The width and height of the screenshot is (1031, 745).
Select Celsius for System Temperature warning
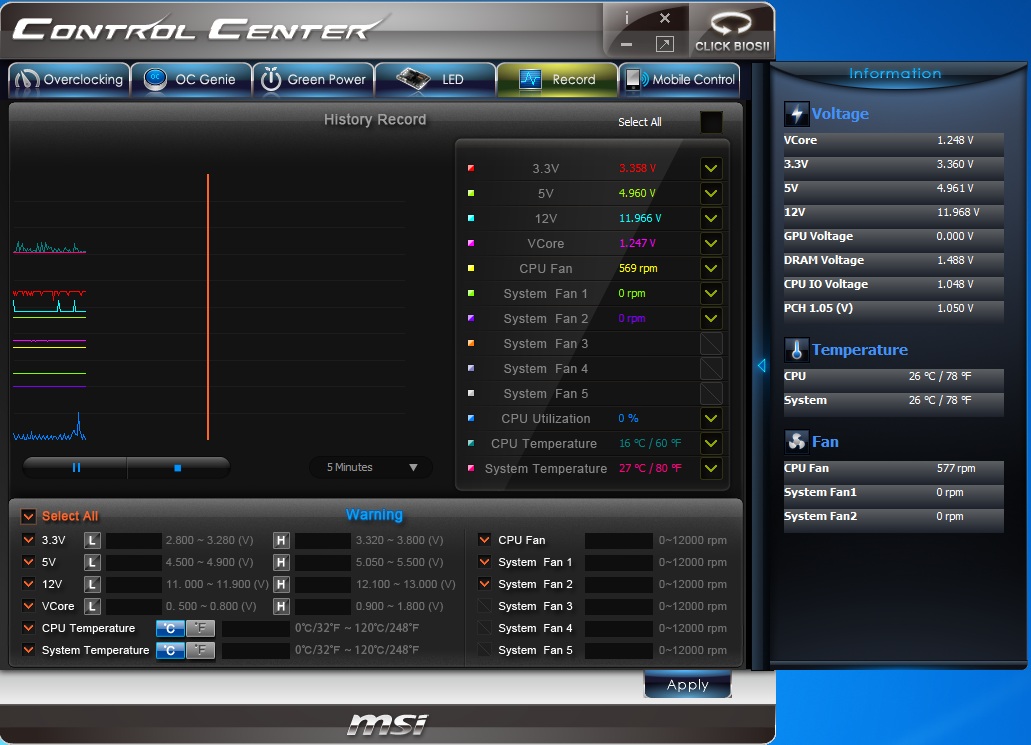tap(170, 650)
